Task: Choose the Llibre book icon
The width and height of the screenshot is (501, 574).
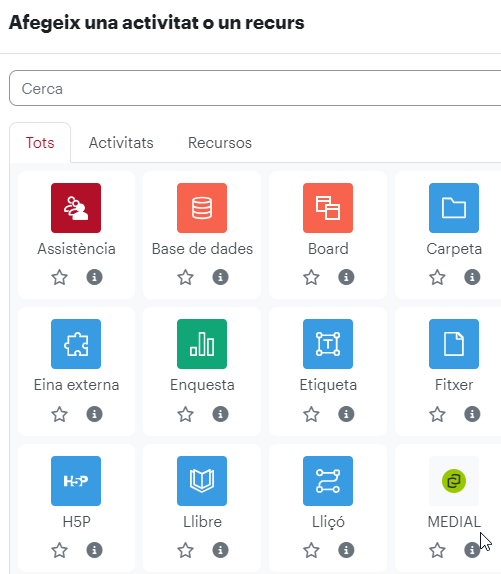Action: pyautogui.click(x=202, y=481)
